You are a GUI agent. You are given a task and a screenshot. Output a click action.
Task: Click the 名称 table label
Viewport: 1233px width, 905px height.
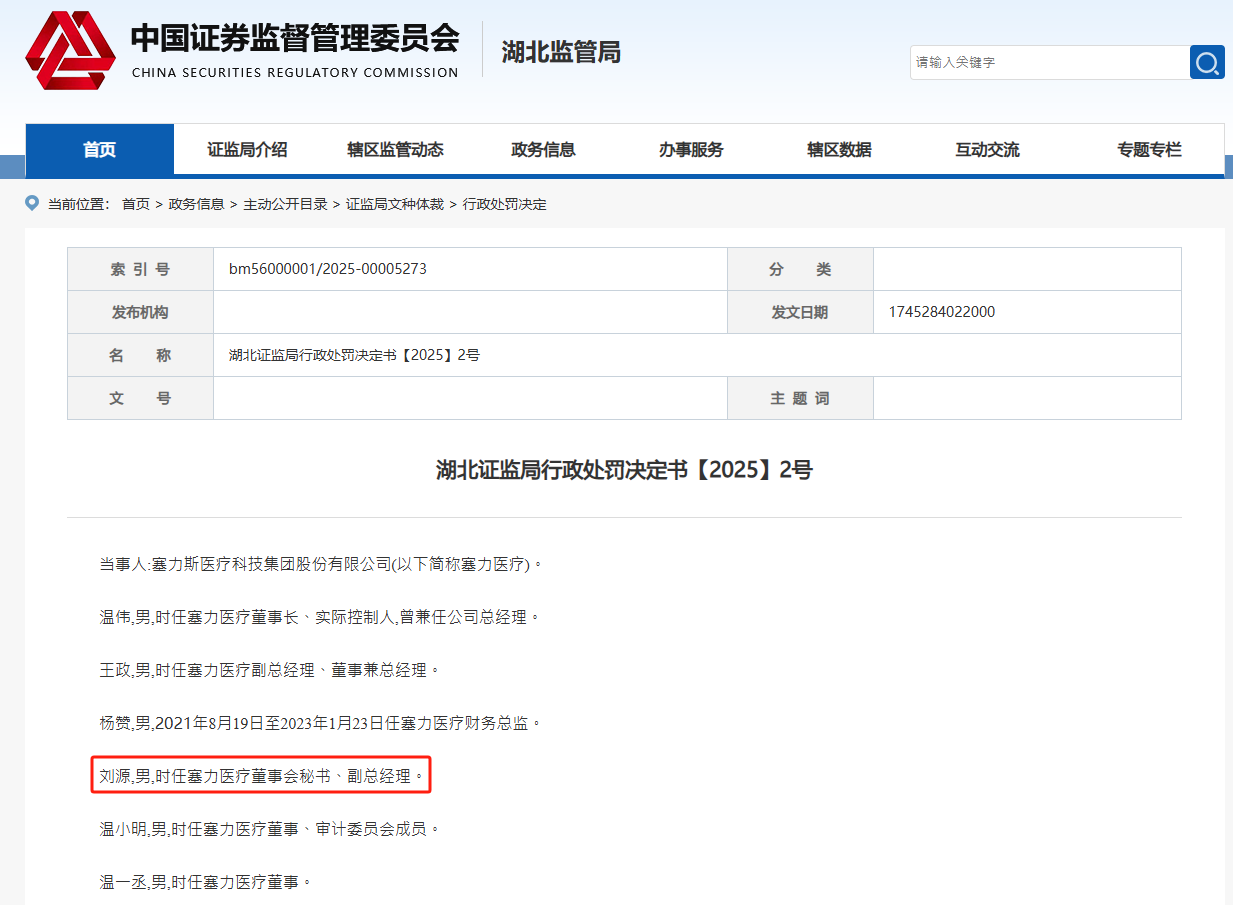coord(140,355)
